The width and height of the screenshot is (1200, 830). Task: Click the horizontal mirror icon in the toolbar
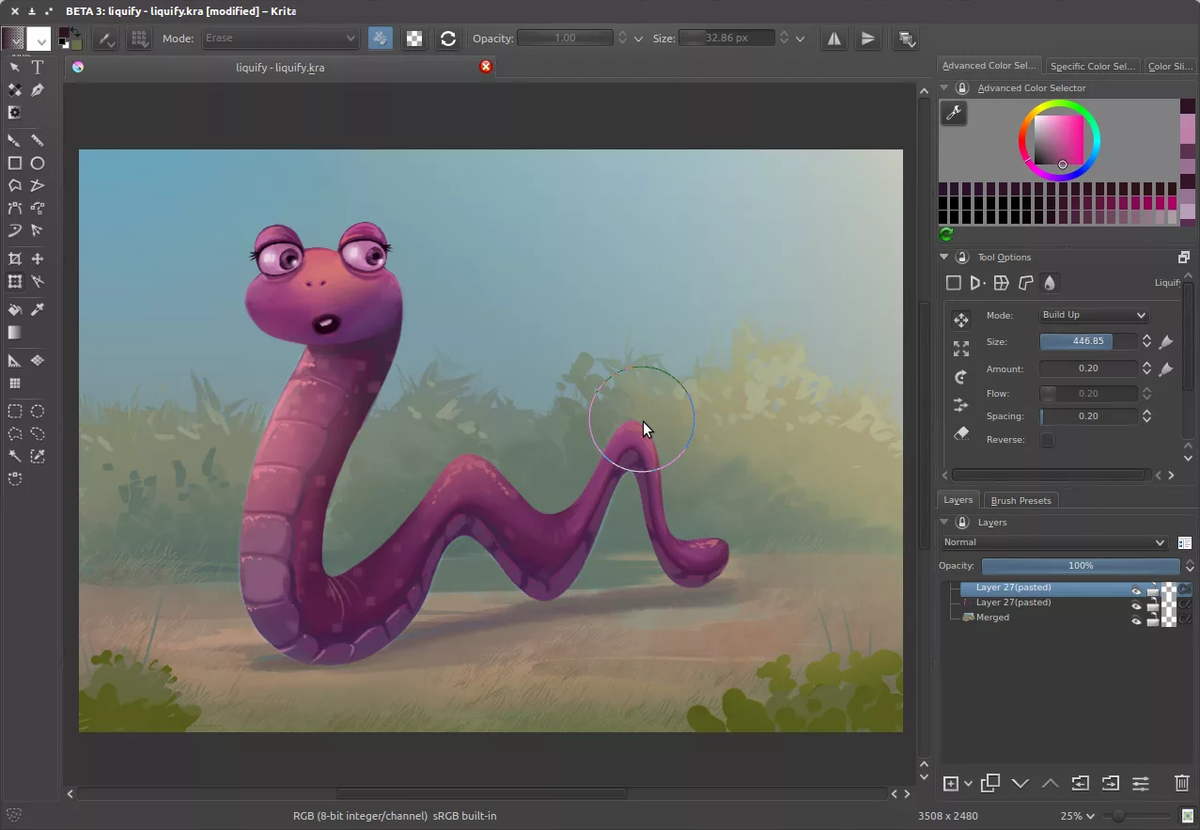click(x=836, y=38)
